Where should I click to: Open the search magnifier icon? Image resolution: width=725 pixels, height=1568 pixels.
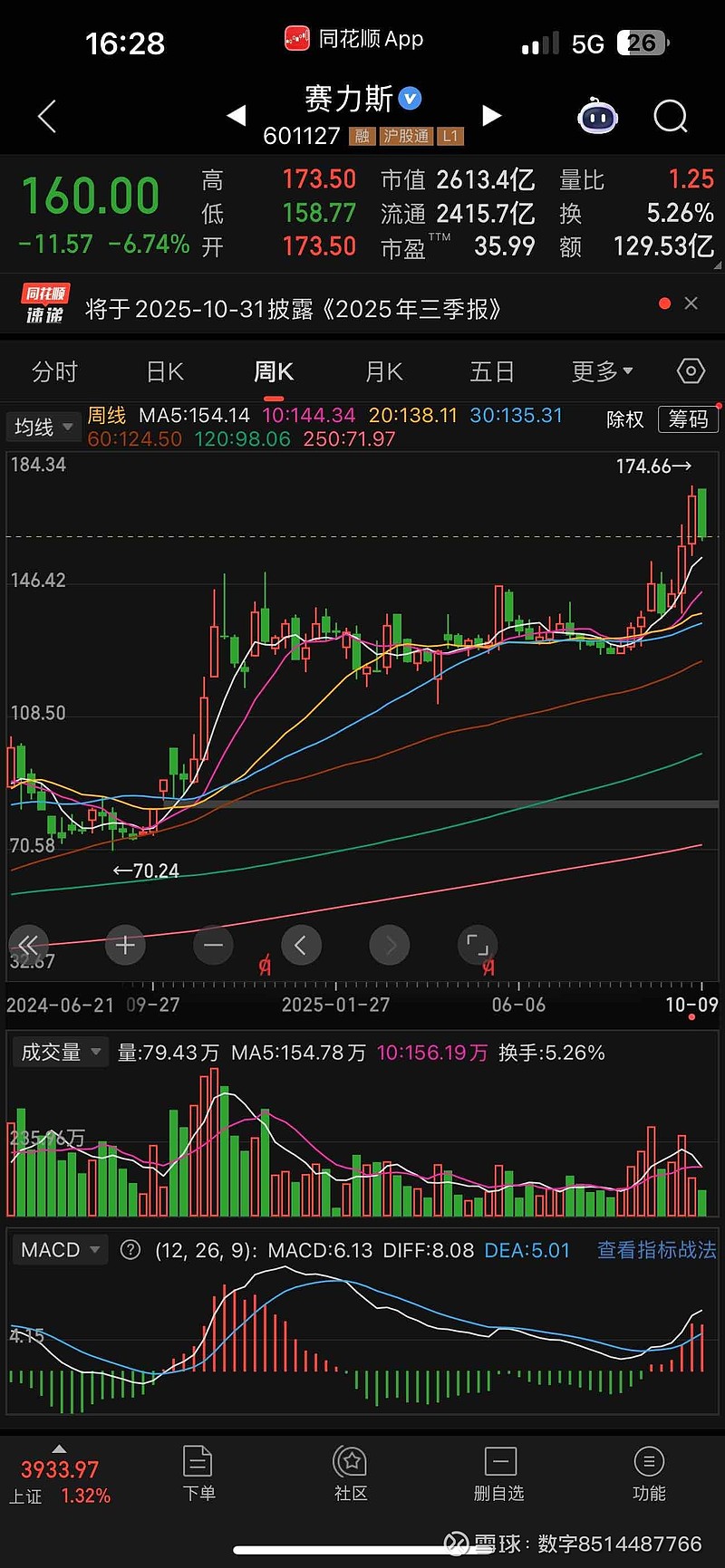coord(671,116)
